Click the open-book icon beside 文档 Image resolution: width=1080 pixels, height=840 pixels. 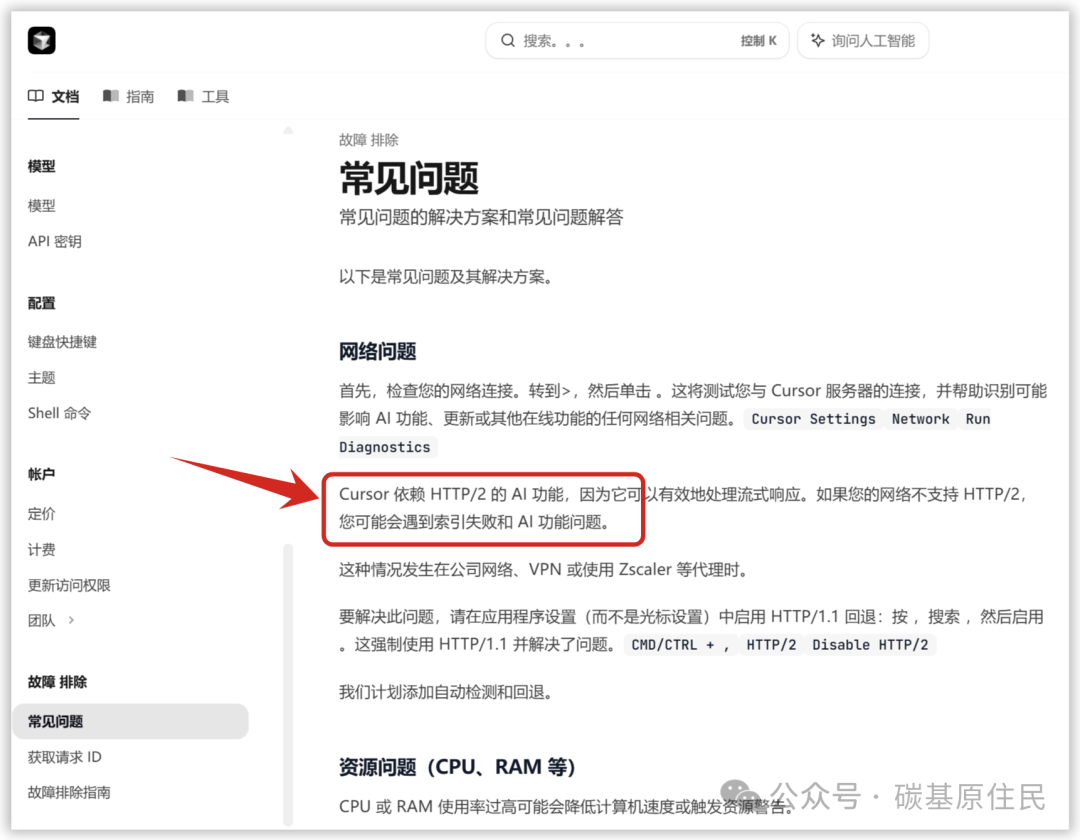pos(36,96)
